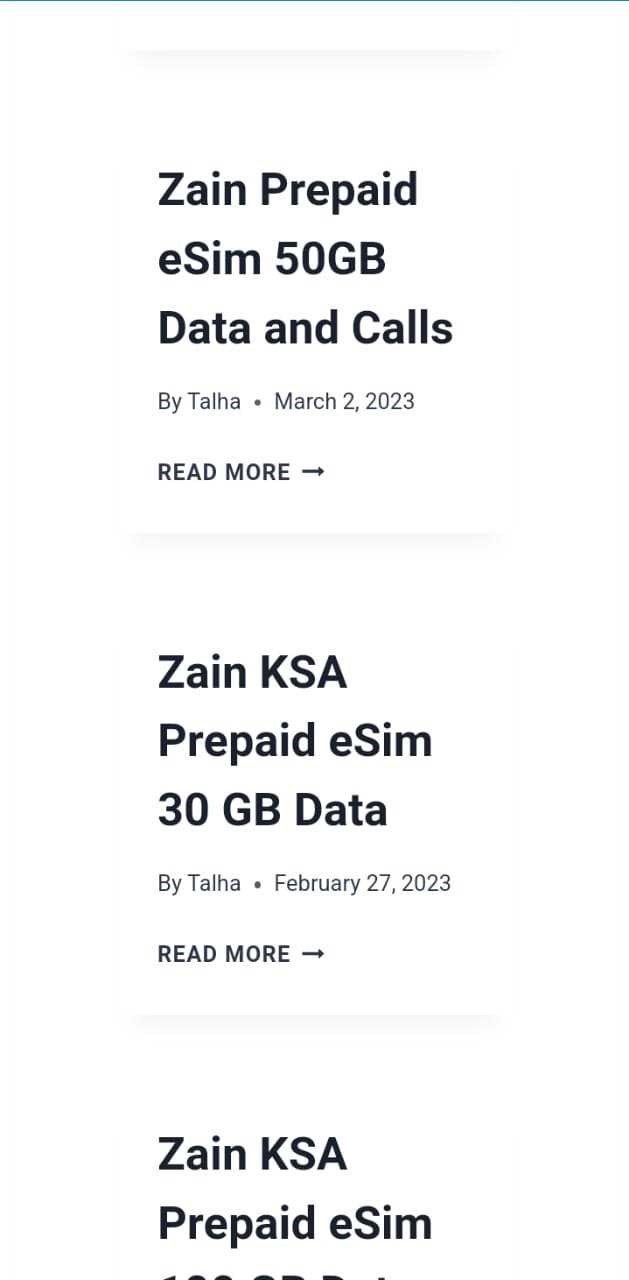Click the arrow icon beside first READ MORE
This screenshot has height=1280, width=629.
(x=313, y=471)
